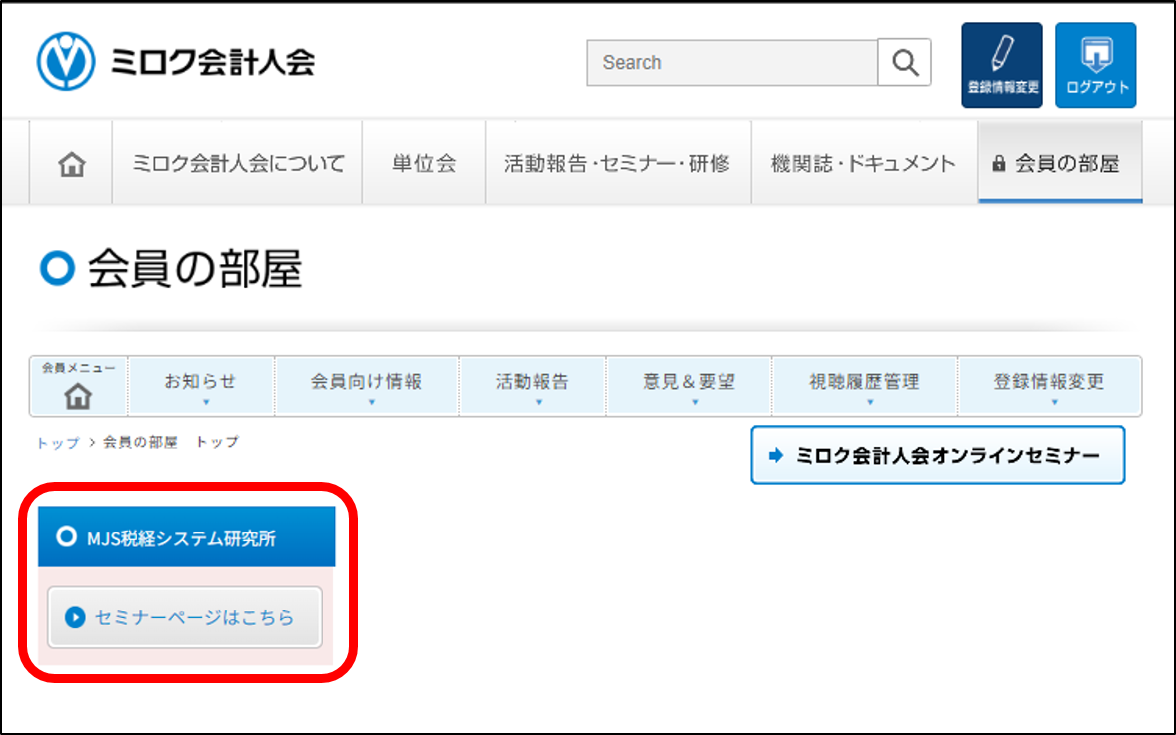Screen dimensions: 1176x735
Task: Open 機関誌・ドキュメント menu
Action: pos(864,163)
